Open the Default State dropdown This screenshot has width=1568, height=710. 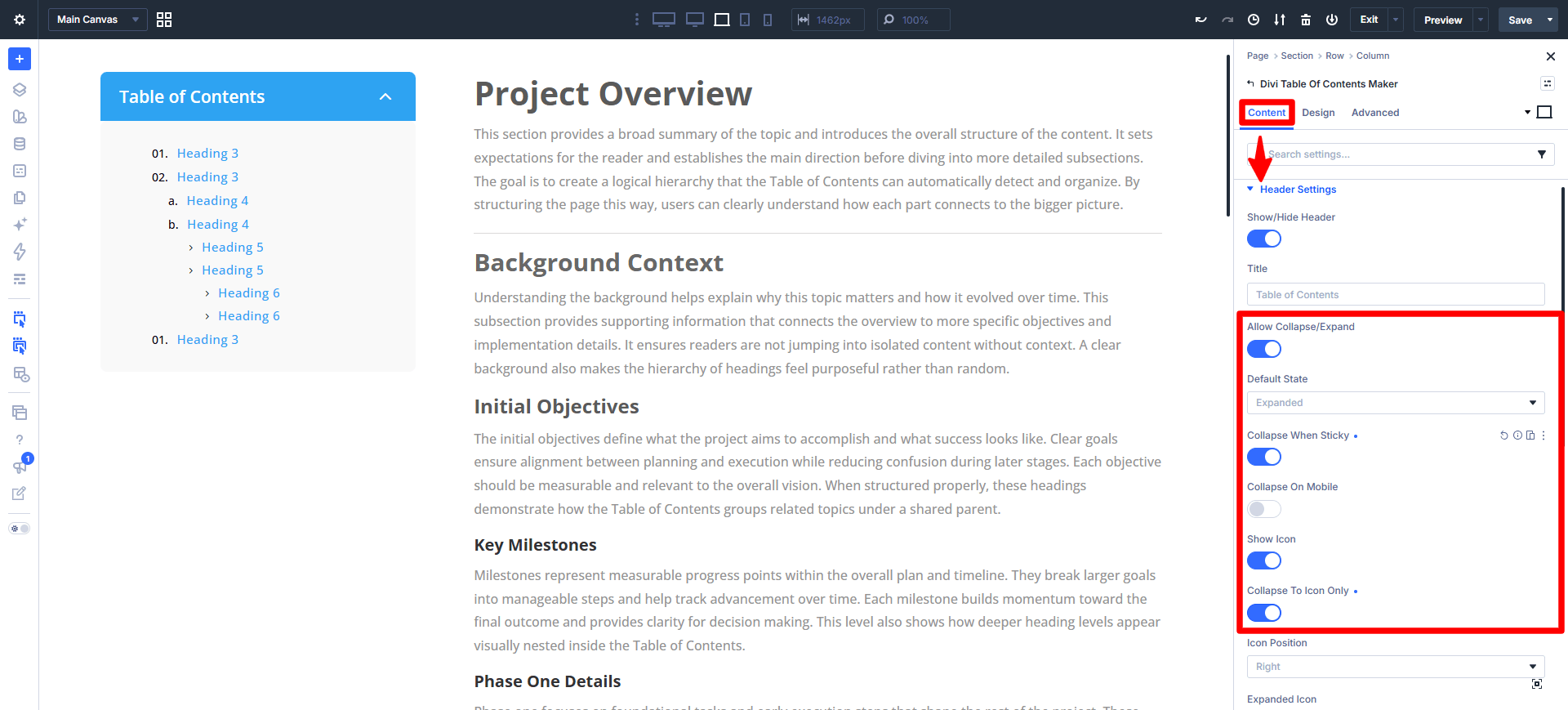pos(1396,403)
